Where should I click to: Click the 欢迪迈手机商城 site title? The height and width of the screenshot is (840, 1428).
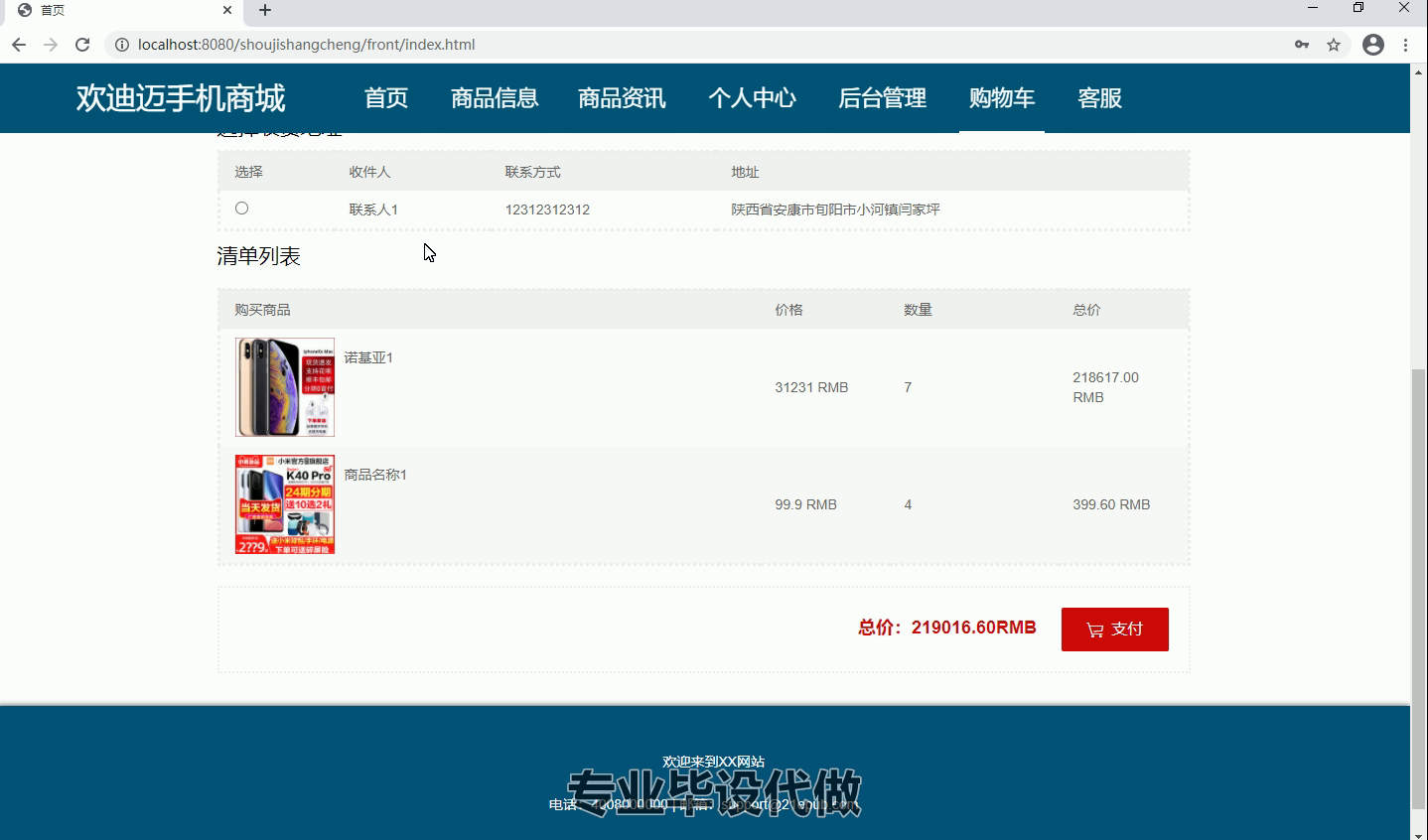pyautogui.click(x=181, y=98)
